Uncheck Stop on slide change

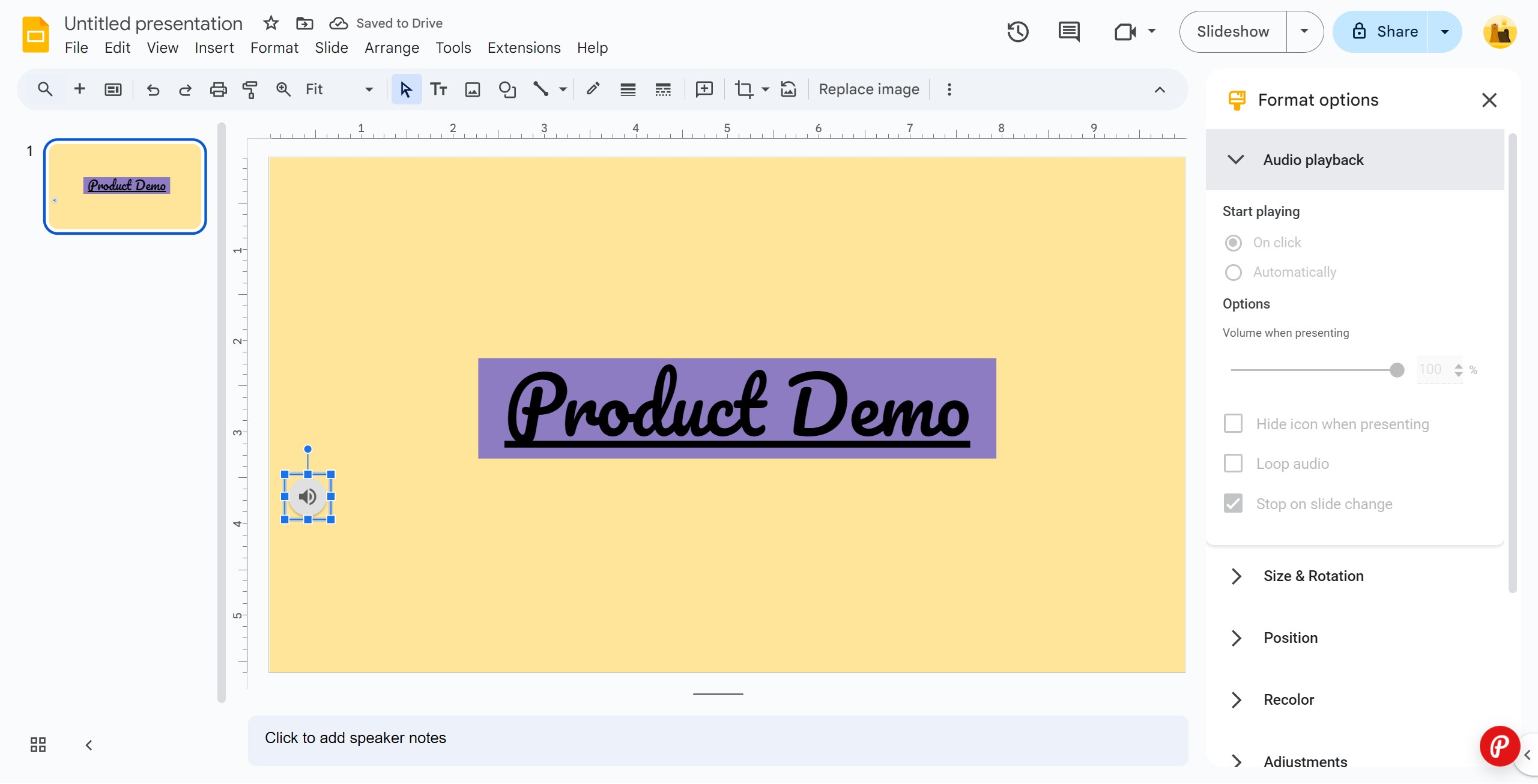(x=1233, y=504)
